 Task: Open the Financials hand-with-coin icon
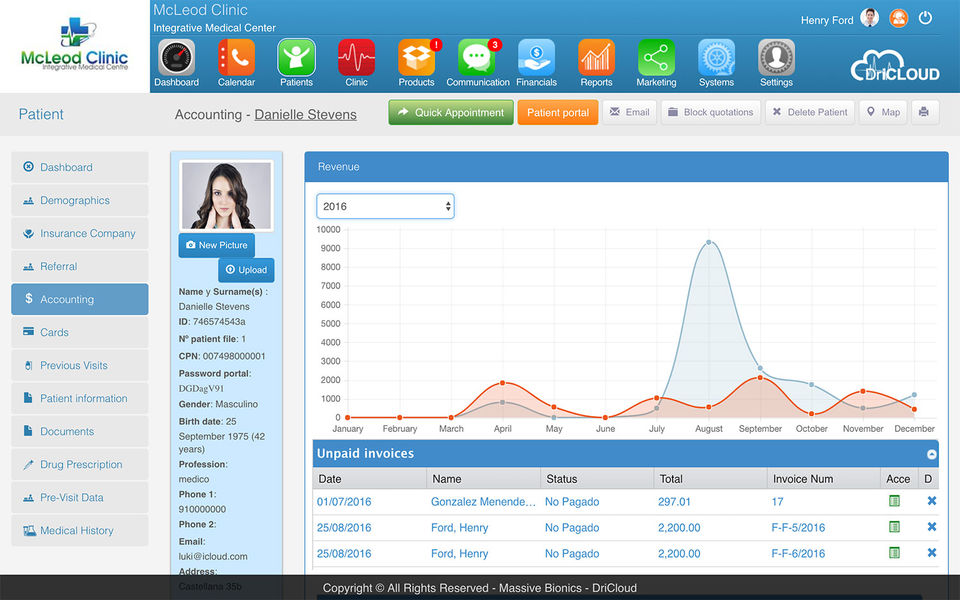tap(536, 58)
